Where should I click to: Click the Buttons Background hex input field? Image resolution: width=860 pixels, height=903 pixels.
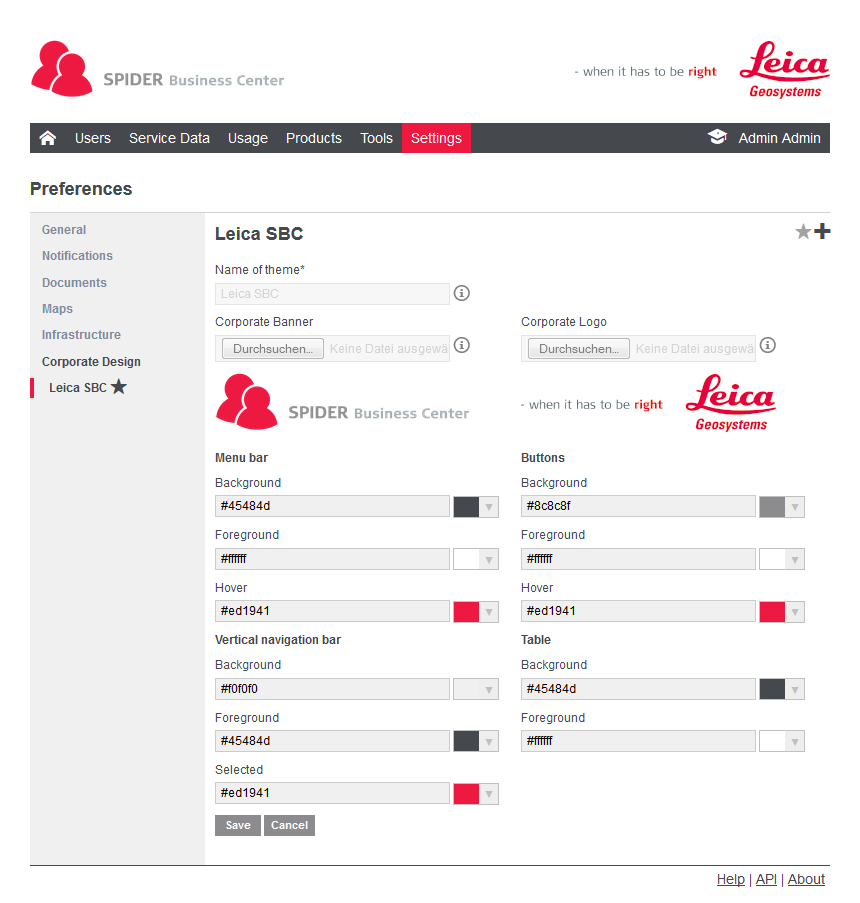(x=637, y=506)
